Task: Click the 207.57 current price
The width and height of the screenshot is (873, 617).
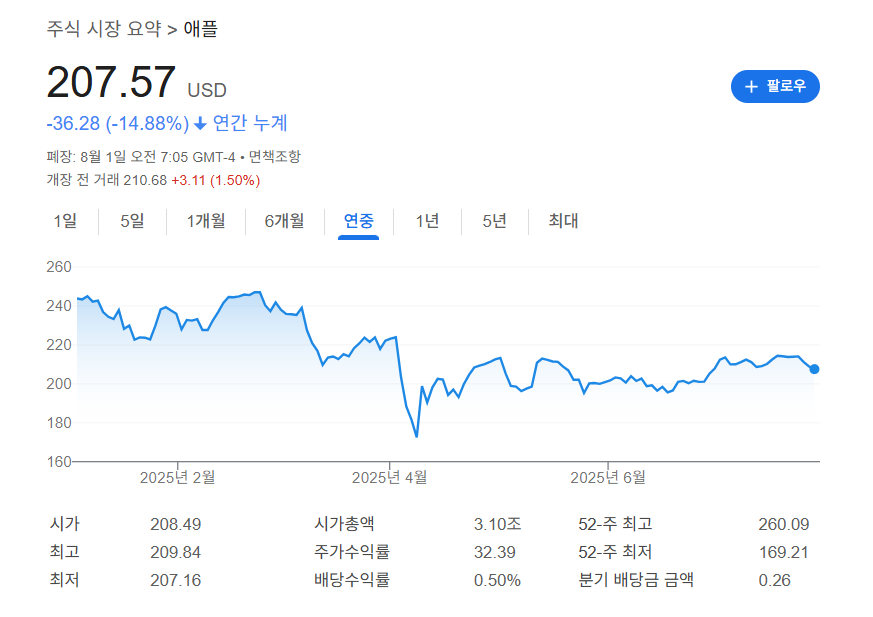Action: [111, 82]
